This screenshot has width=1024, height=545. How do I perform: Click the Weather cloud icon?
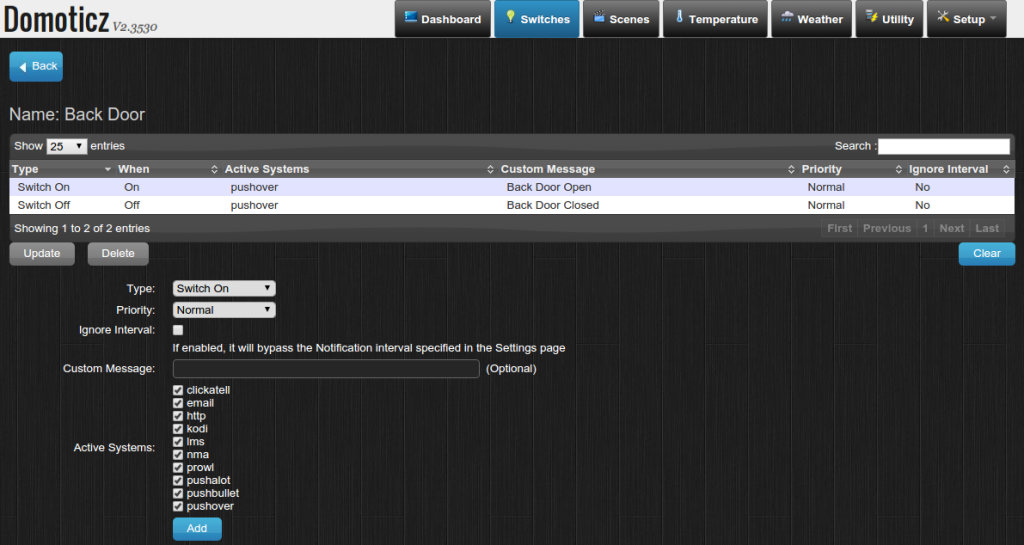click(787, 17)
